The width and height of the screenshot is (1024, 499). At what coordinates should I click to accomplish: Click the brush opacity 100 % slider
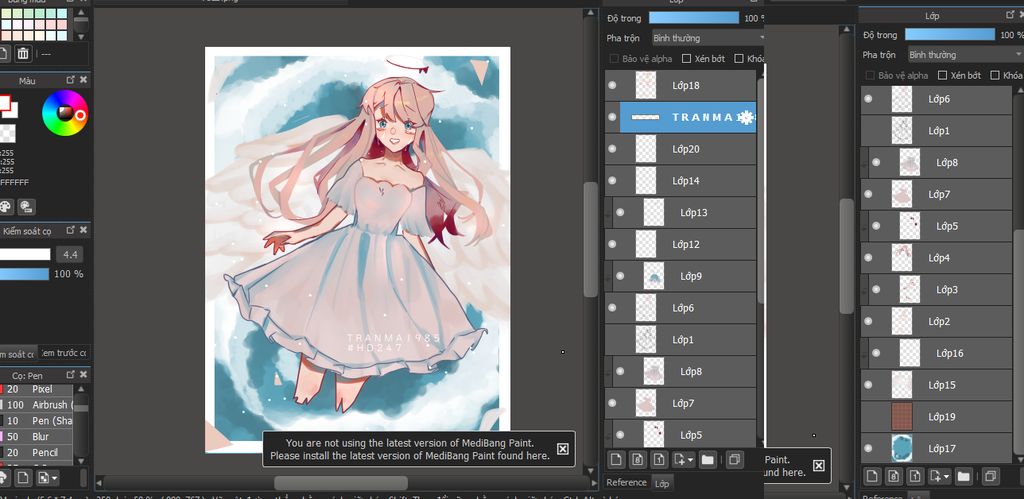(24, 274)
